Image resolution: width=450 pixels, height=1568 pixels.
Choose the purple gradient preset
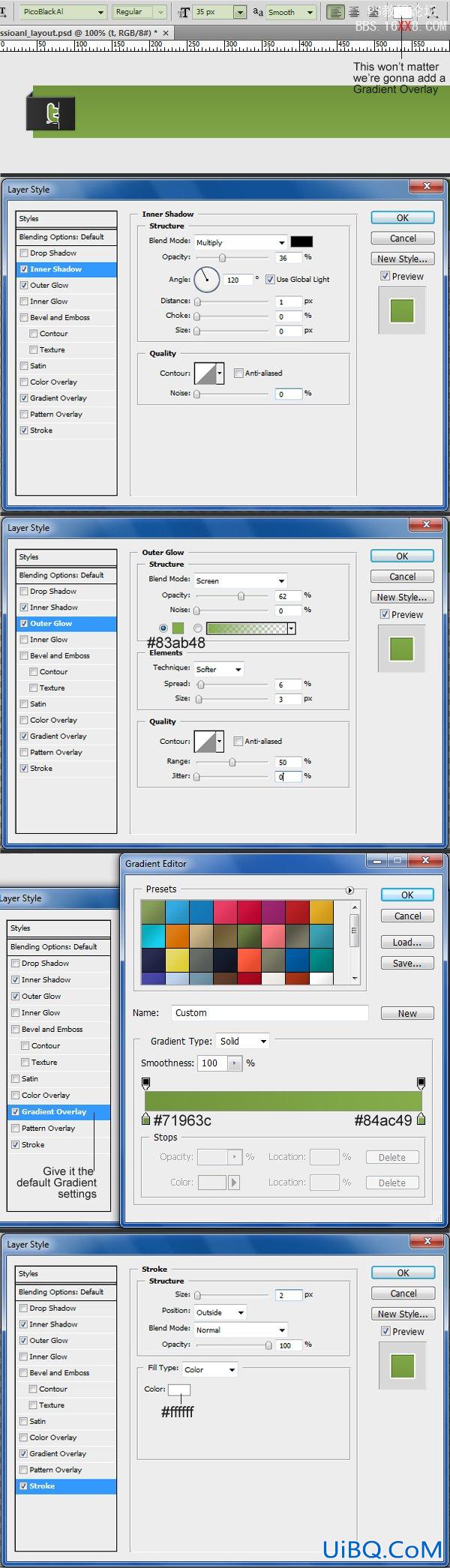click(273, 912)
